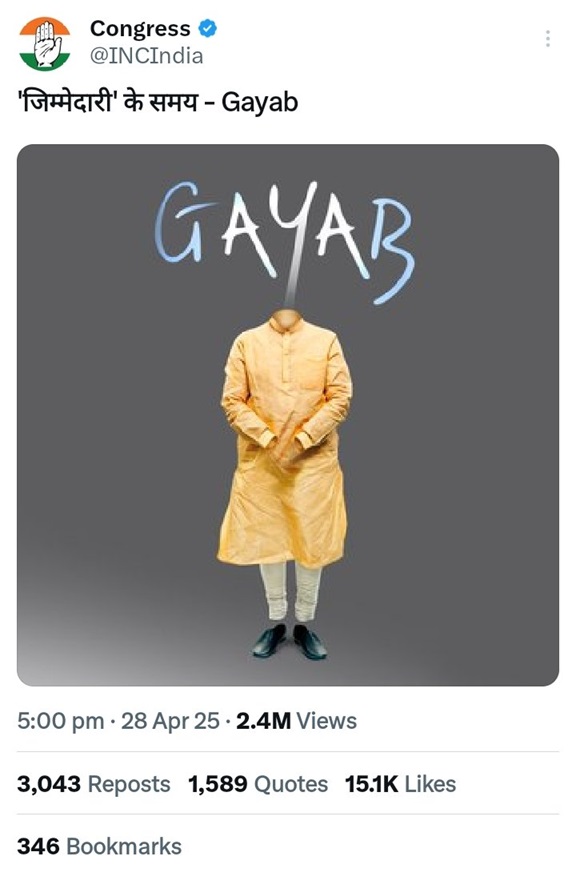The width and height of the screenshot is (576, 874).
Task: Open the GAYAB poster image
Action: 288,415
